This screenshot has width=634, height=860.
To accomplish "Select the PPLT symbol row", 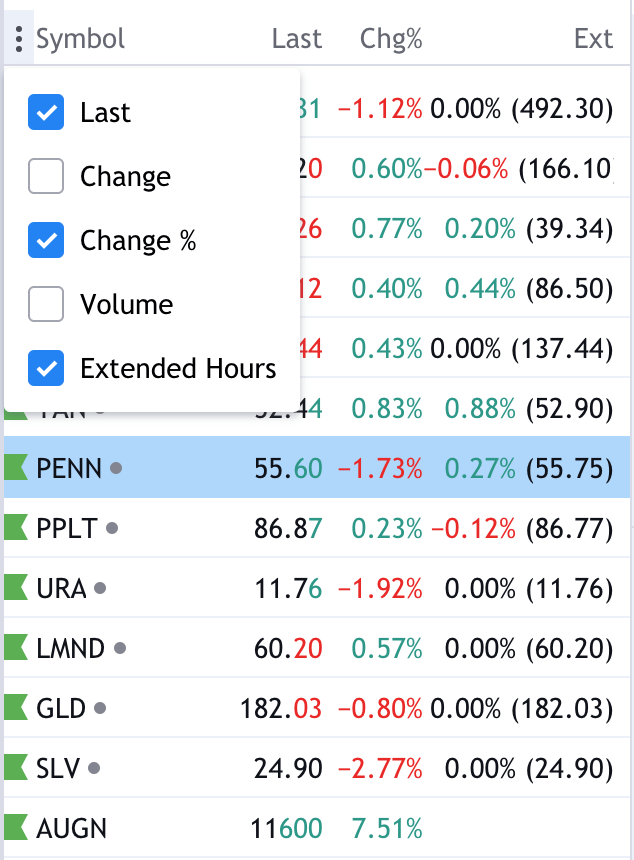I will coord(317,528).
